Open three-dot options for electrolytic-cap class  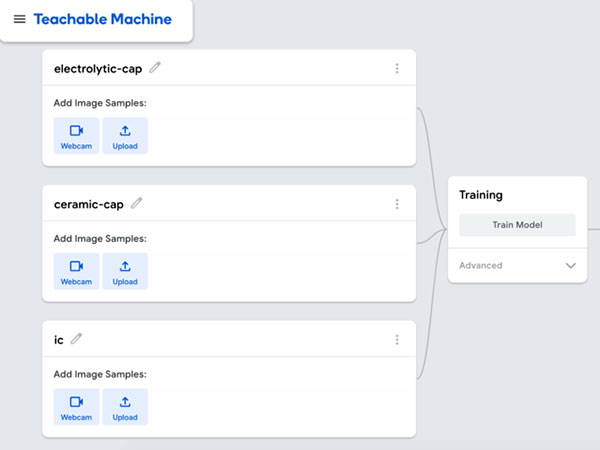397,69
